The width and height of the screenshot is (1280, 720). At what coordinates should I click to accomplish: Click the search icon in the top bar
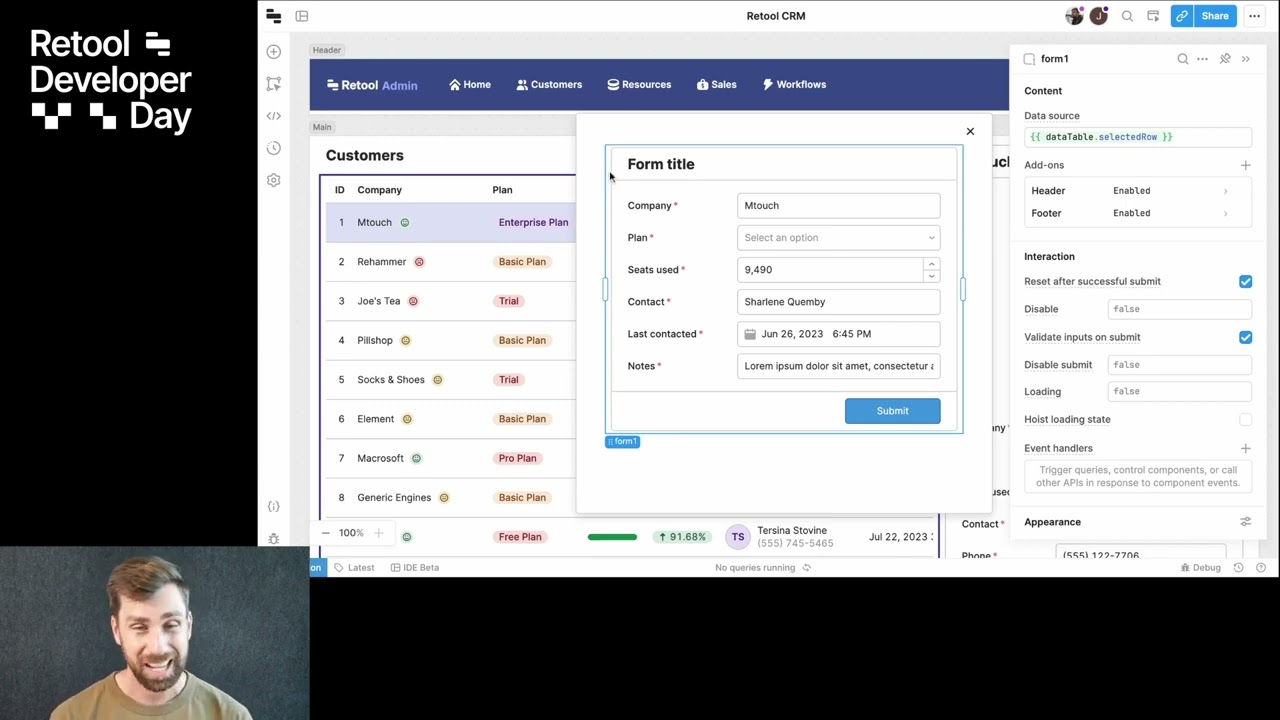[x=1127, y=16]
